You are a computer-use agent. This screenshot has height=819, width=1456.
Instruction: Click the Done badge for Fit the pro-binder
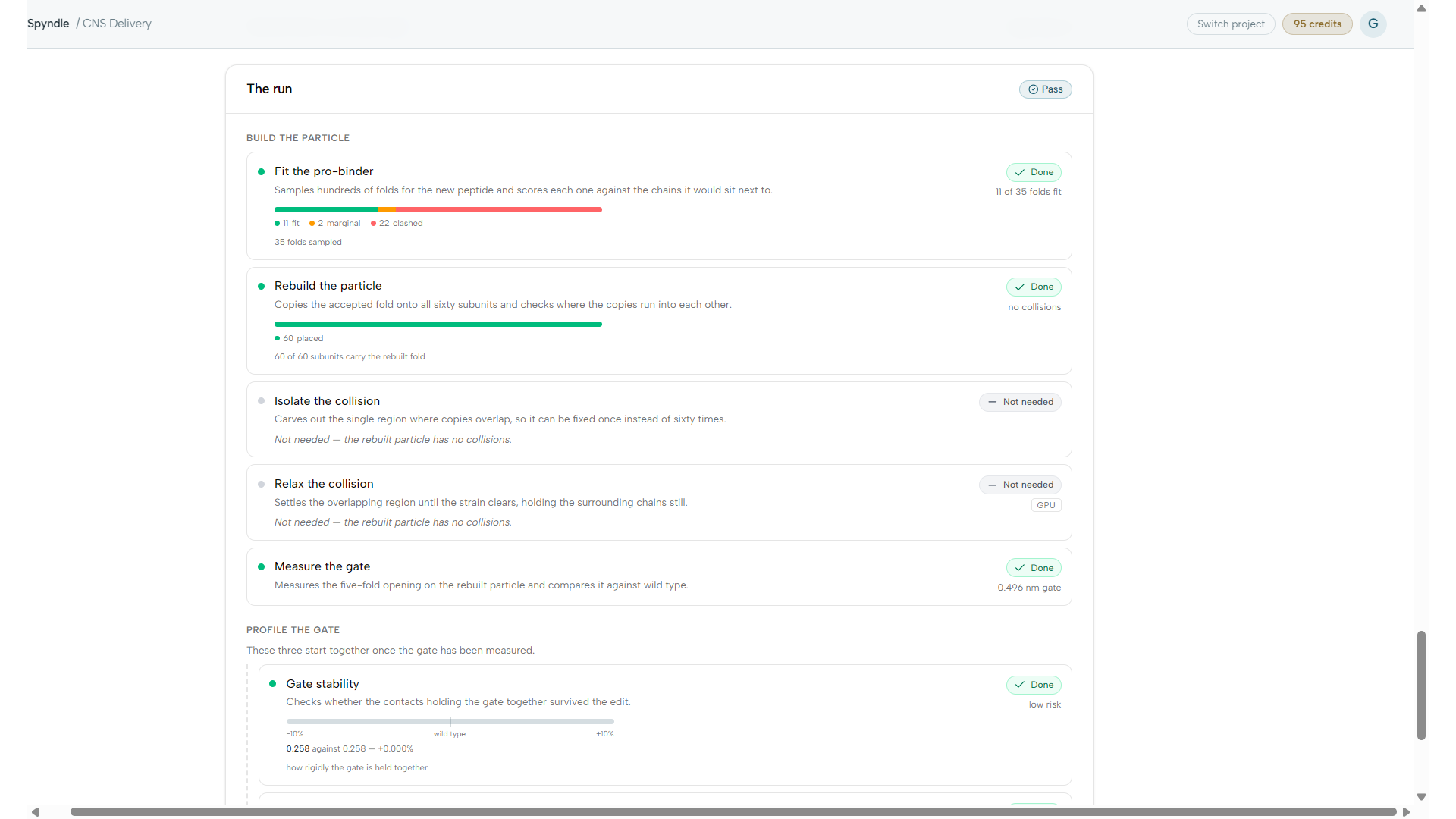point(1034,172)
